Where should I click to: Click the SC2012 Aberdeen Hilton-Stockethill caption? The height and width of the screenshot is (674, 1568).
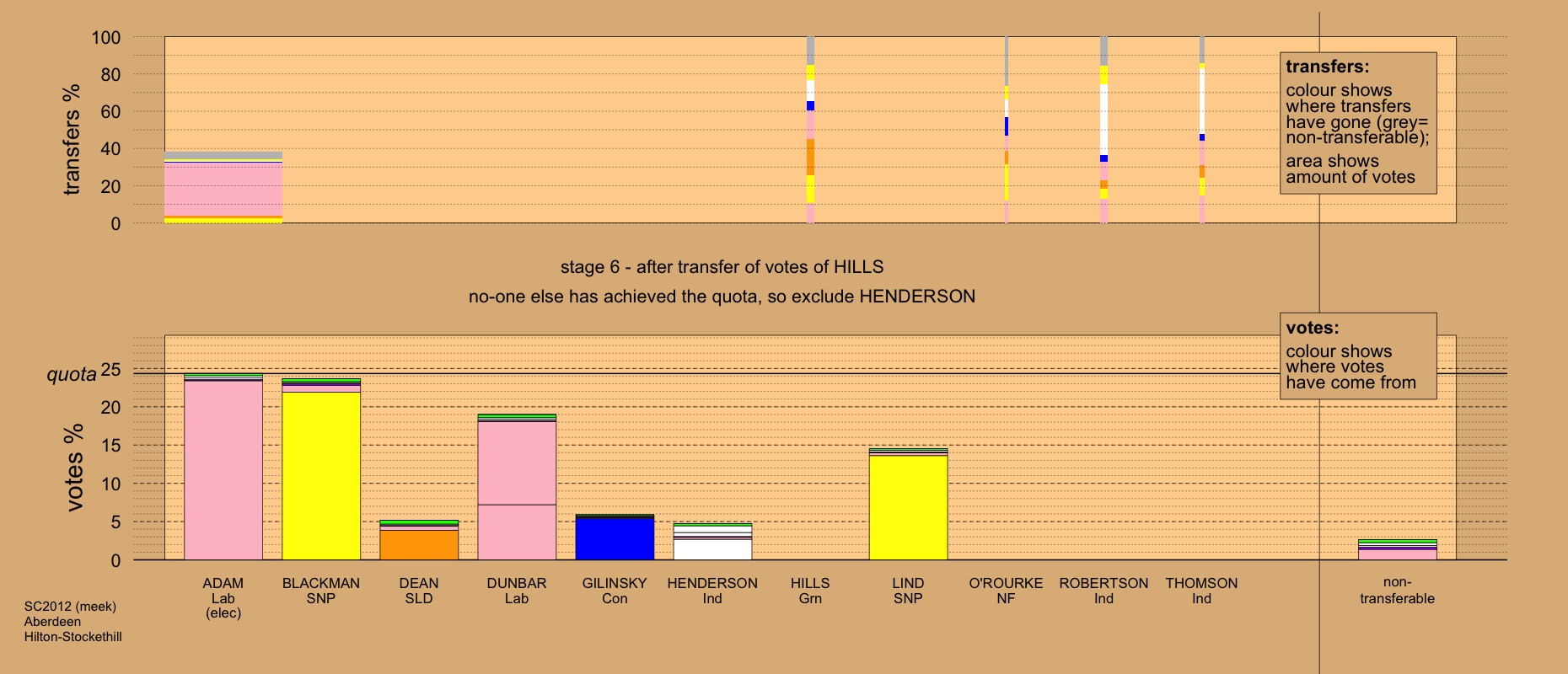[x=72, y=622]
